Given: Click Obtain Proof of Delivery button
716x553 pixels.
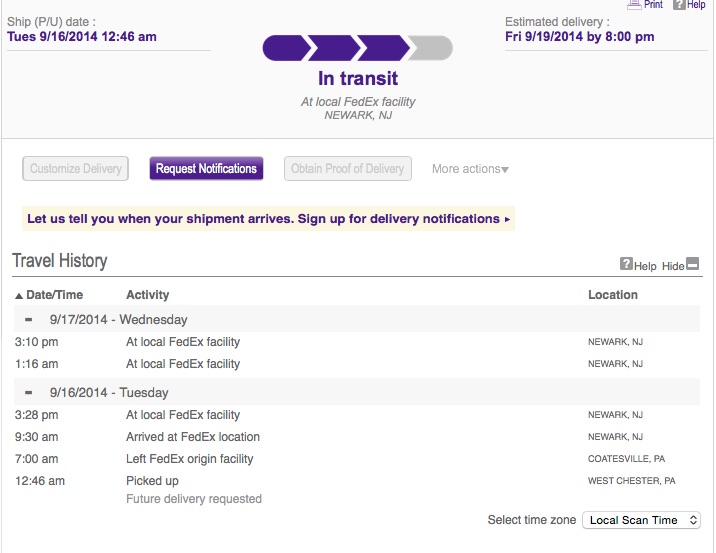Looking at the screenshot, I should (347, 169).
